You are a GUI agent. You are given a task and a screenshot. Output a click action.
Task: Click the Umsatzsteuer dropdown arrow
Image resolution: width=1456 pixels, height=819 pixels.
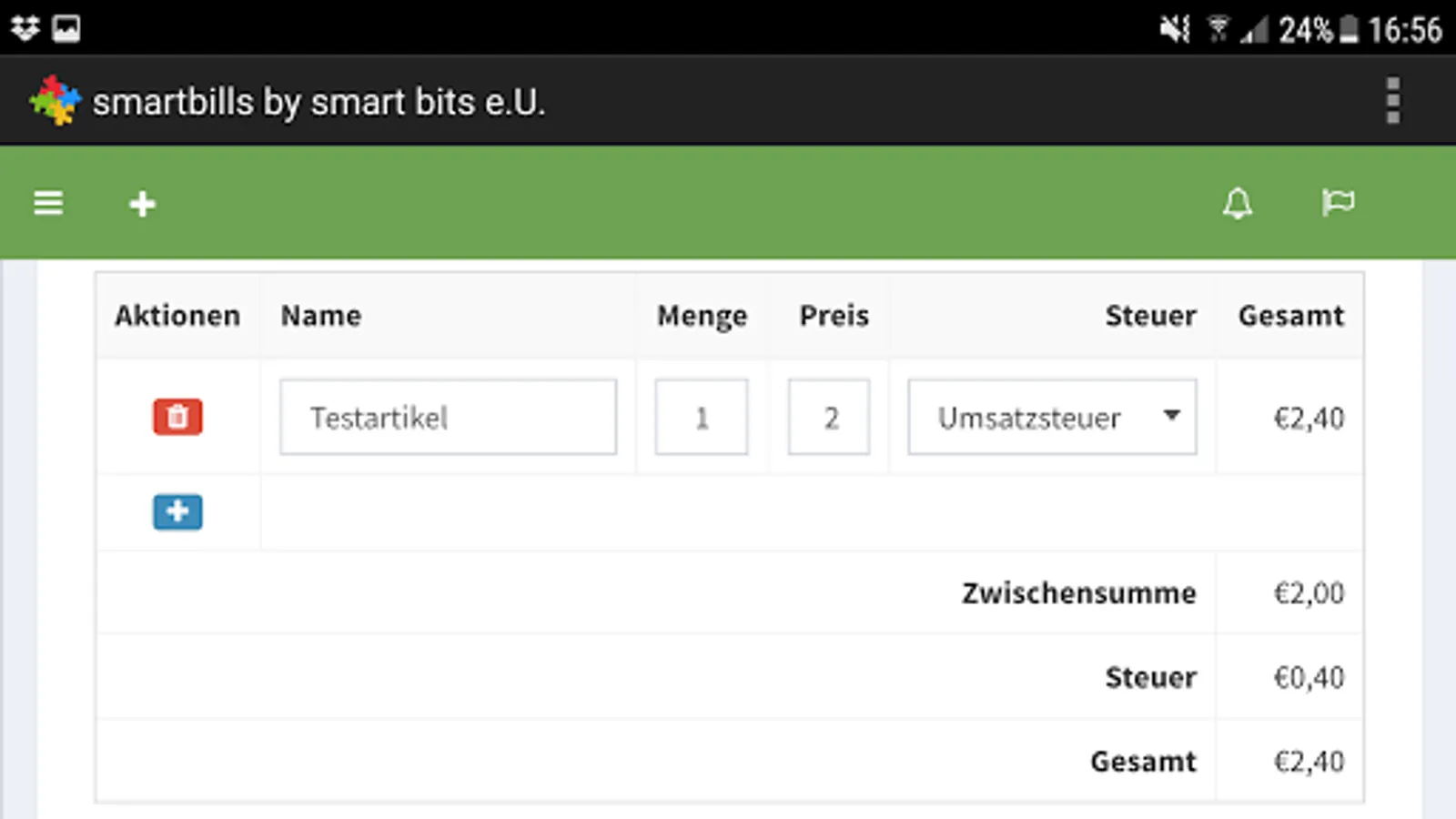coord(1171,416)
